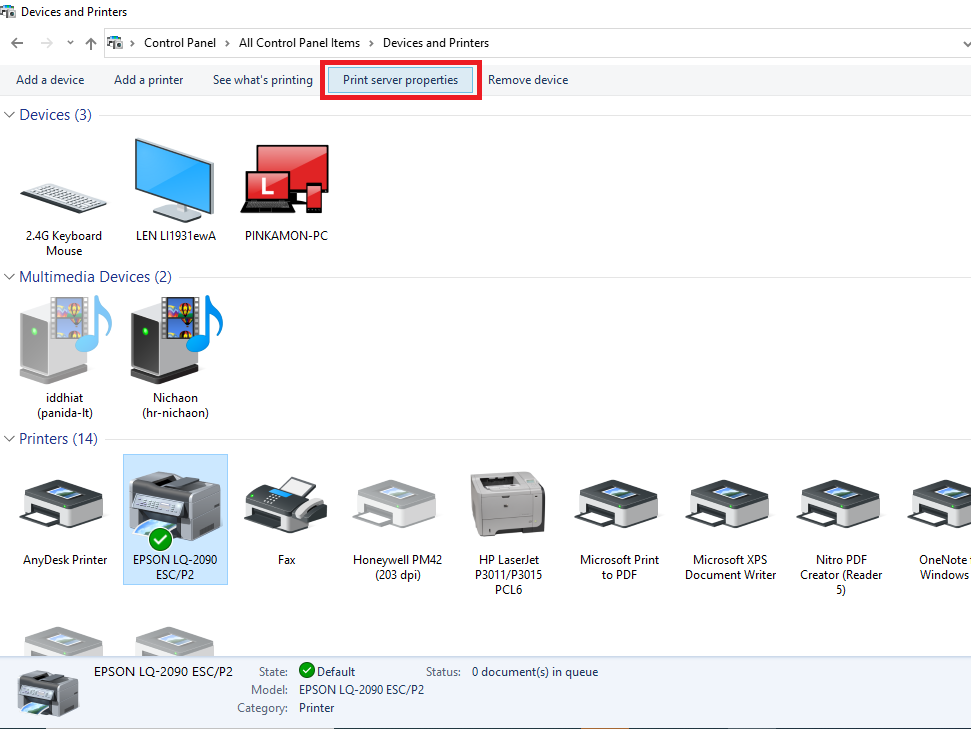Open the recent locations dropdown arrow
Screen dimensions: 971x729
[70, 43]
